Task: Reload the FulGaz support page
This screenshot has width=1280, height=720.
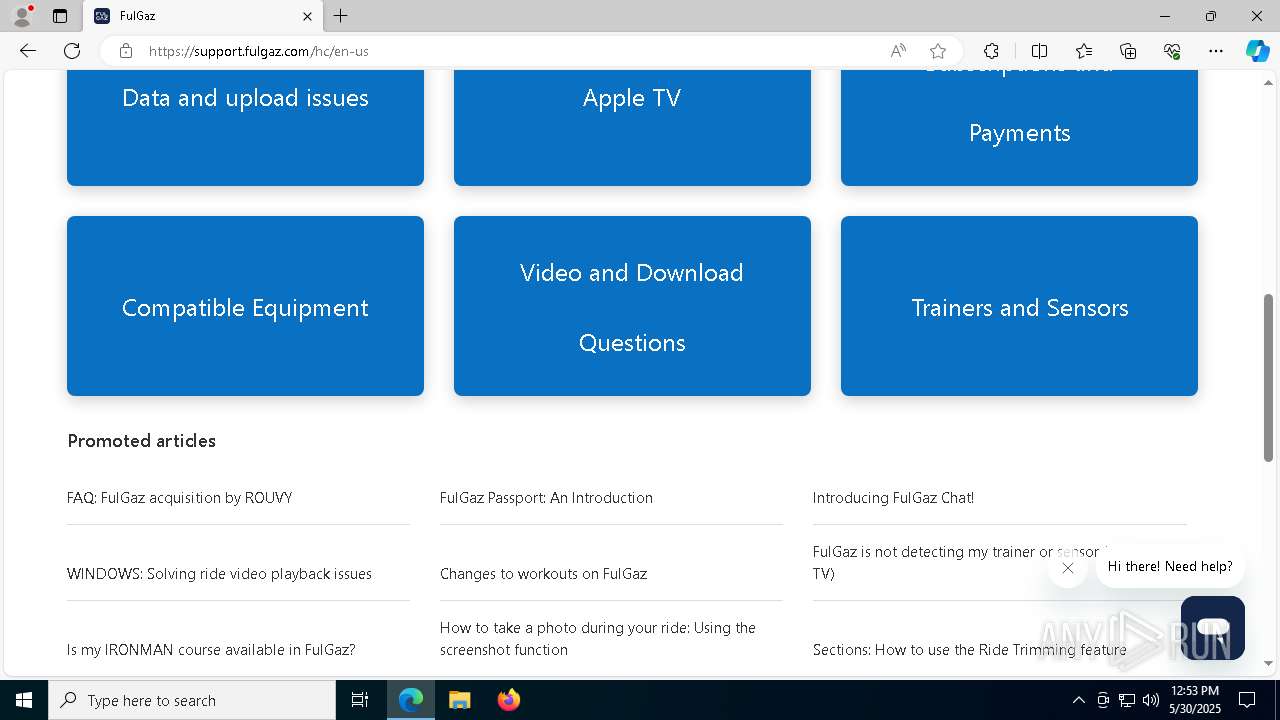Action: coord(72,51)
